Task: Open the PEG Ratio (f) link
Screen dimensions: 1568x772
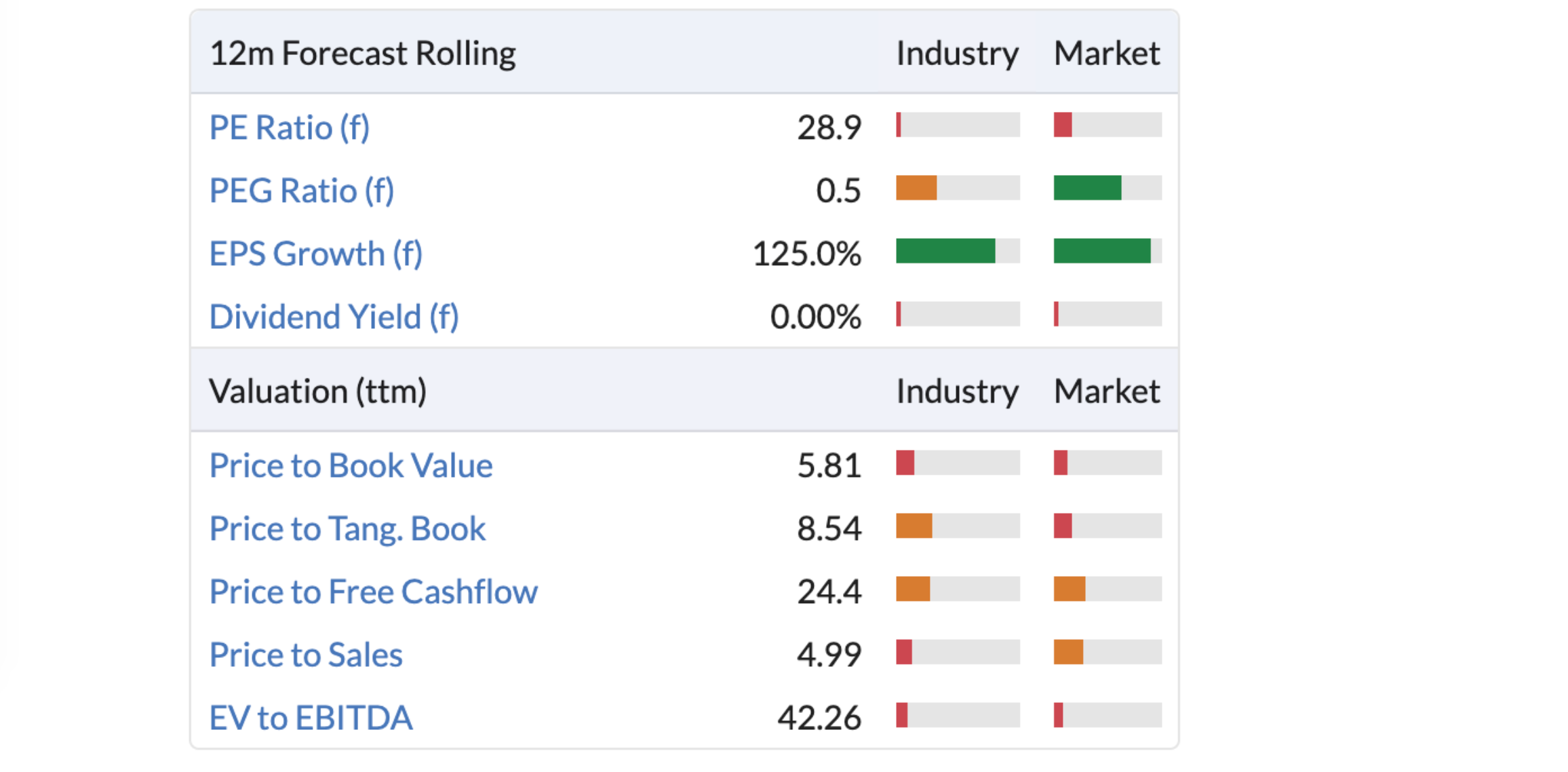Action: [x=302, y=191]
